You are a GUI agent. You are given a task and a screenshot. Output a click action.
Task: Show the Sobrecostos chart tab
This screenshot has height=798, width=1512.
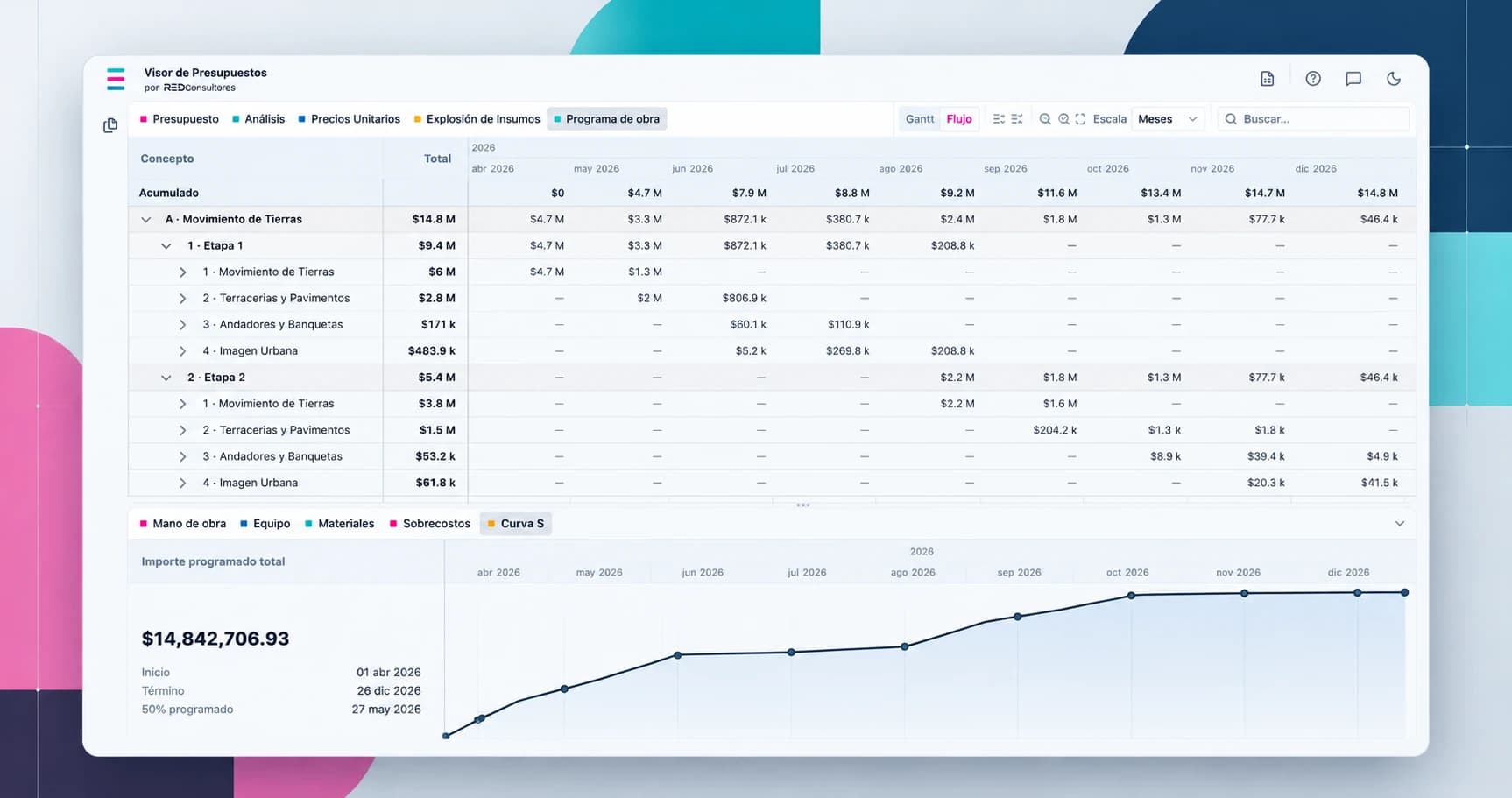tap(429, 524)
